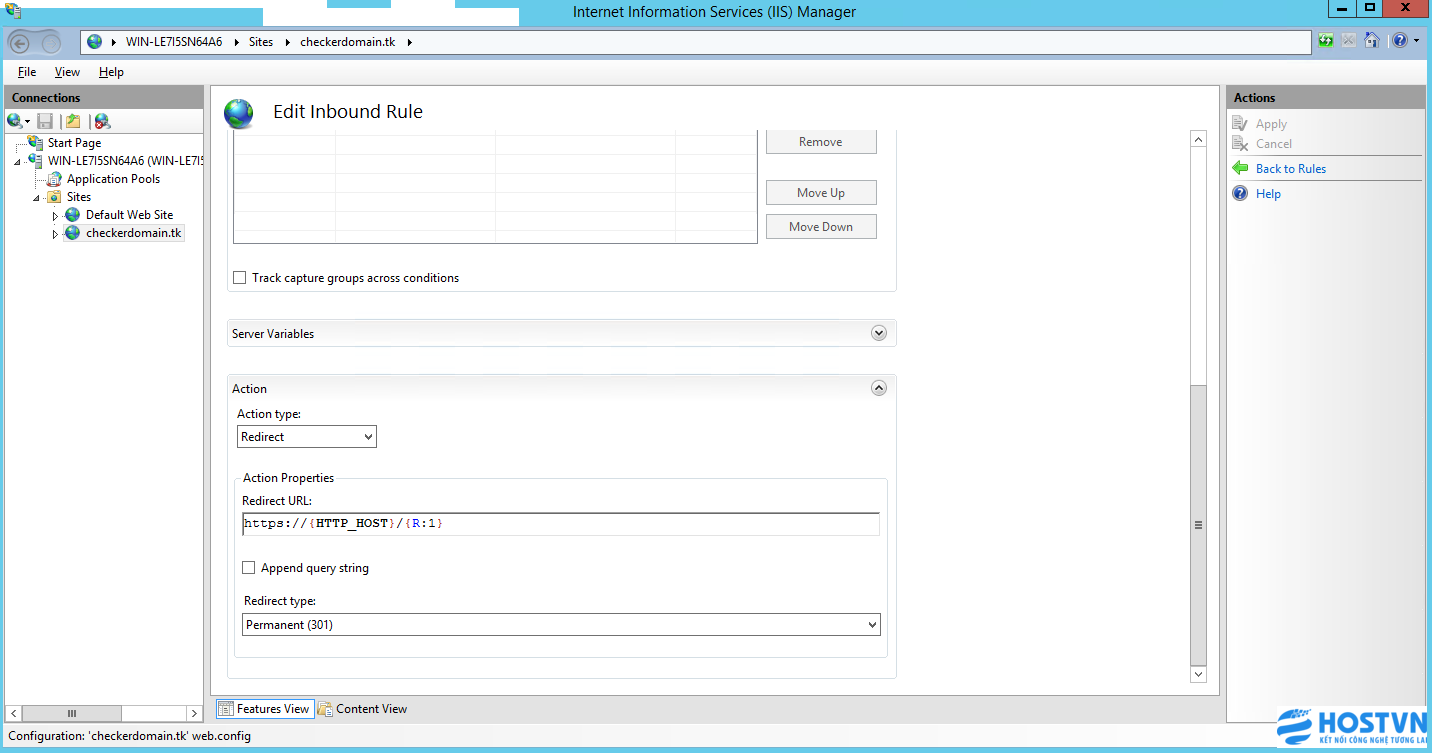Click the globe icon in address bar
1432x753 pixels.
(x=95, y=42)
